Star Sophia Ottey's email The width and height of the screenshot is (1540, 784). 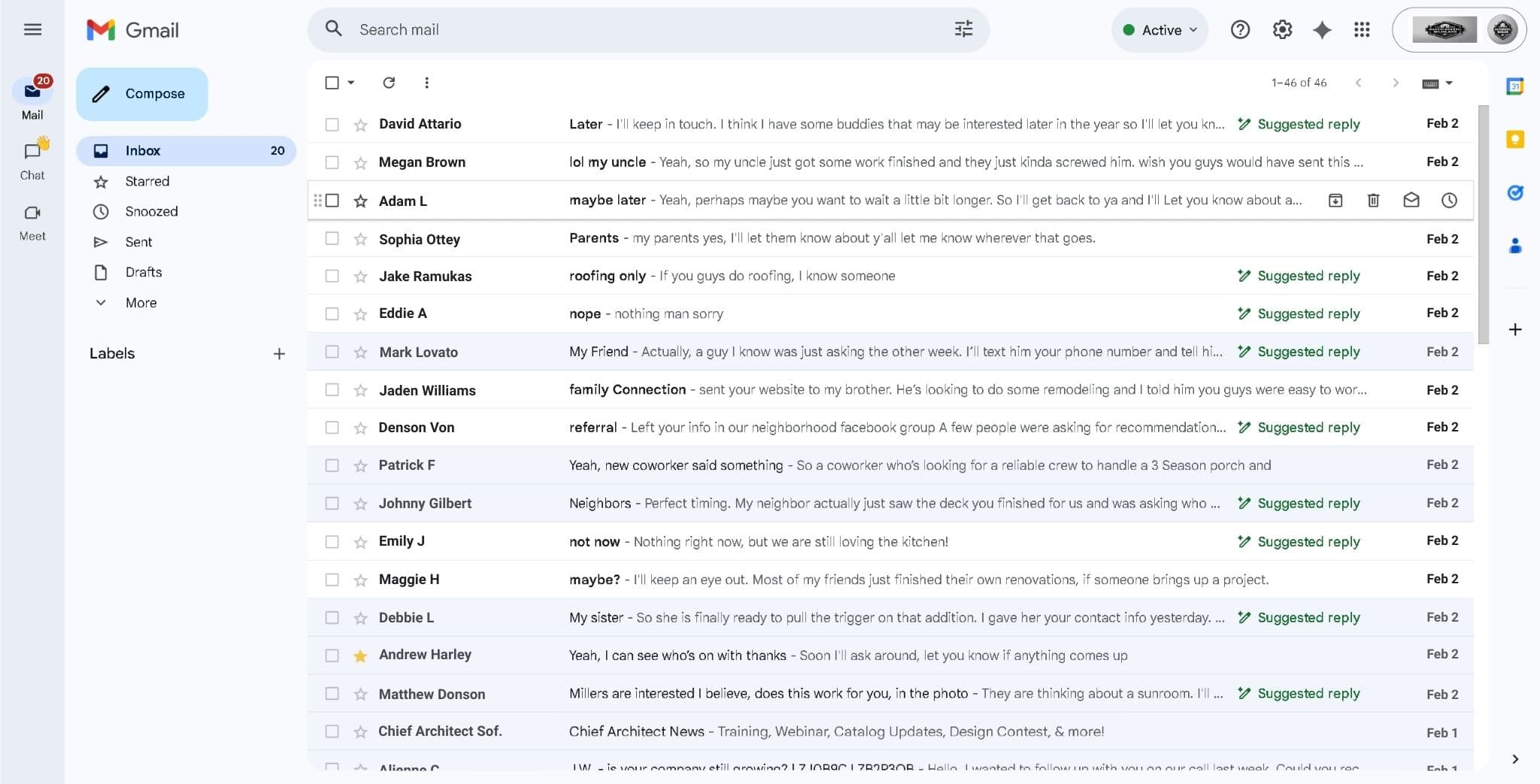359,238
